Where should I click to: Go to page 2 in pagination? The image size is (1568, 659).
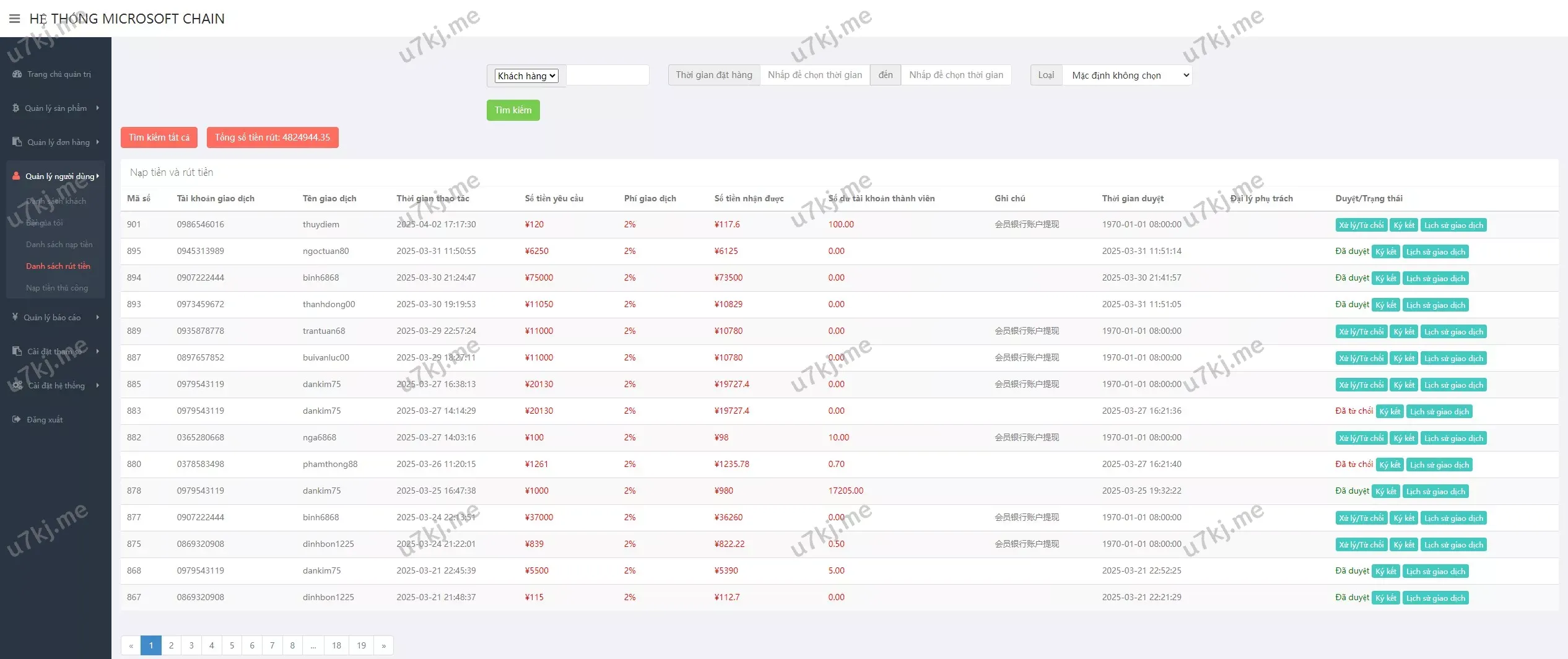click(x=171, y=645)
